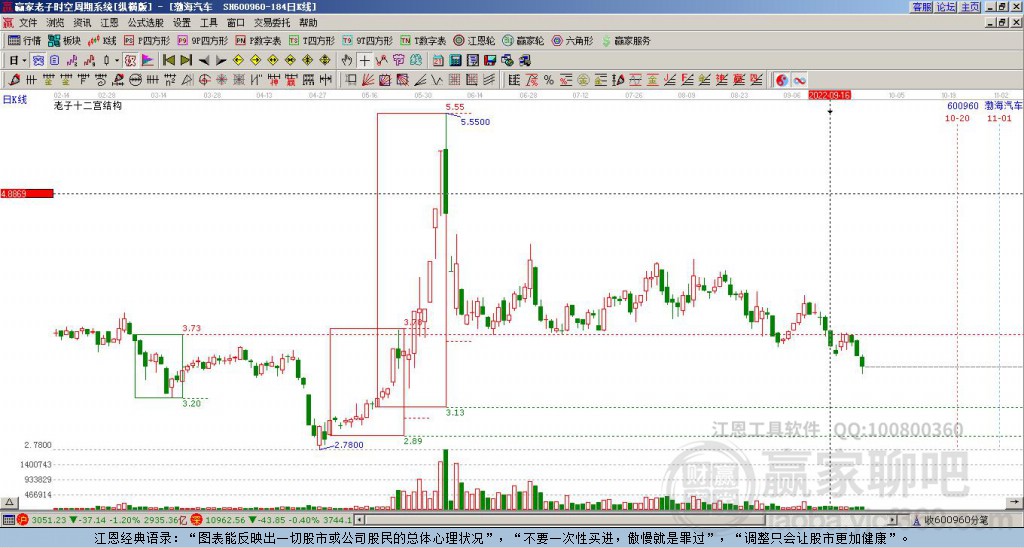Open the calculator icon
The image size is (1024, 548).
(455, 61)
